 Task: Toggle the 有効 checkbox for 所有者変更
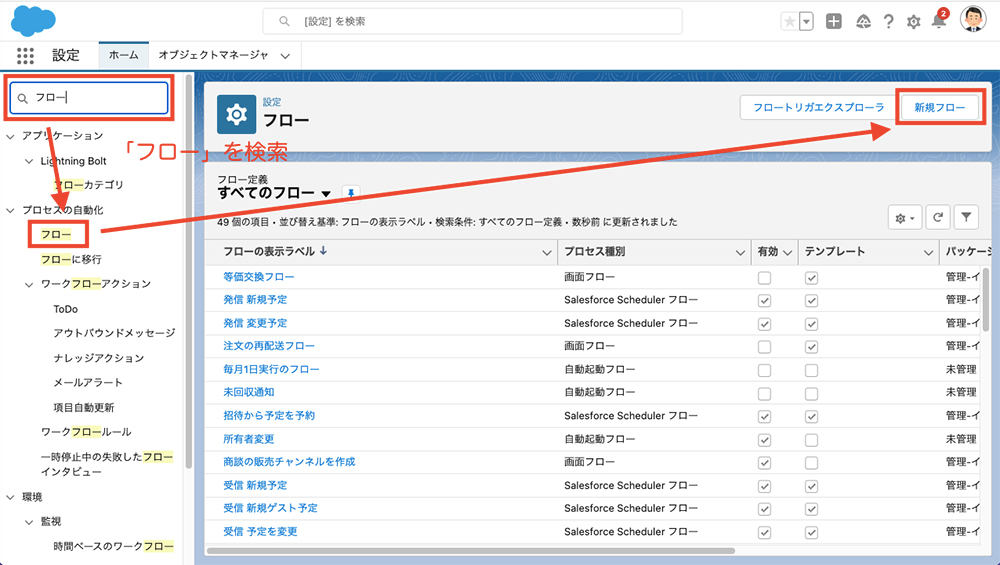click(x=765, y=439)
